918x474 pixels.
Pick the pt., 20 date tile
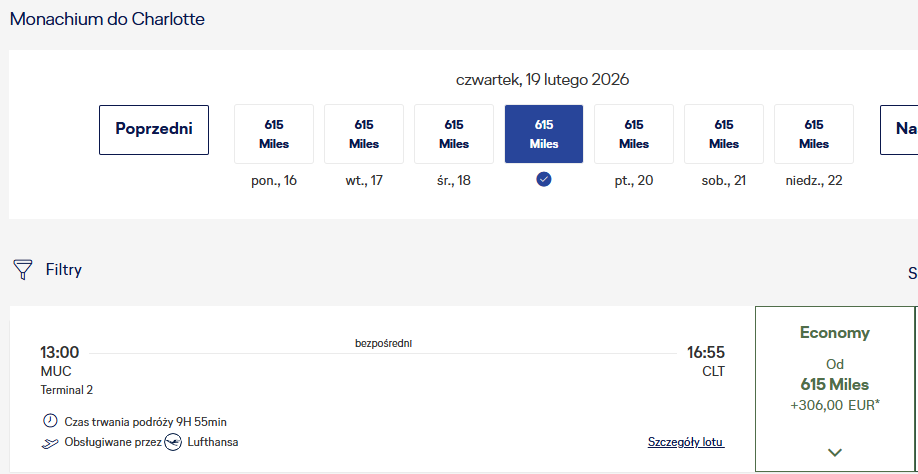pyautogui.click(x=634, y=134)
